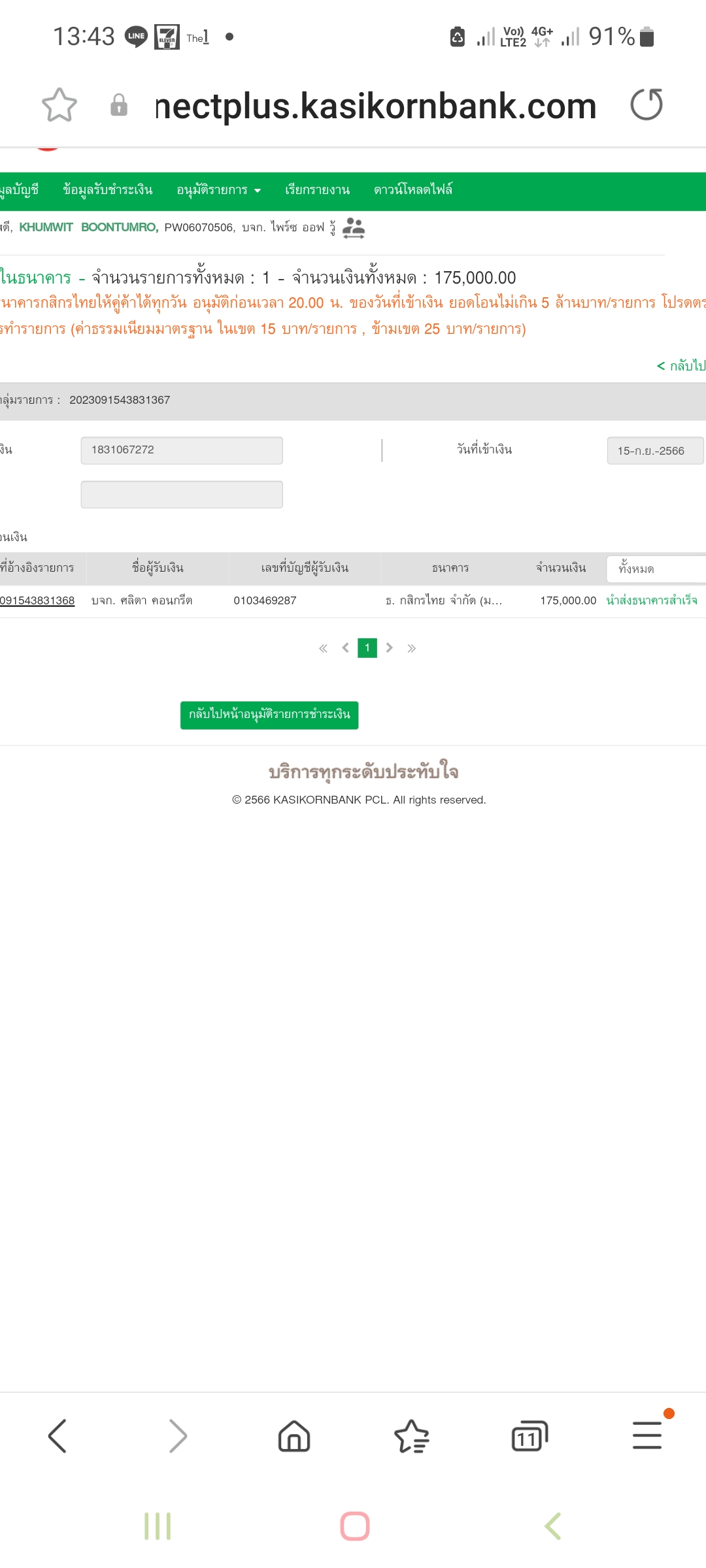Open the tabs switcher showing 11

pos(529,1436)
